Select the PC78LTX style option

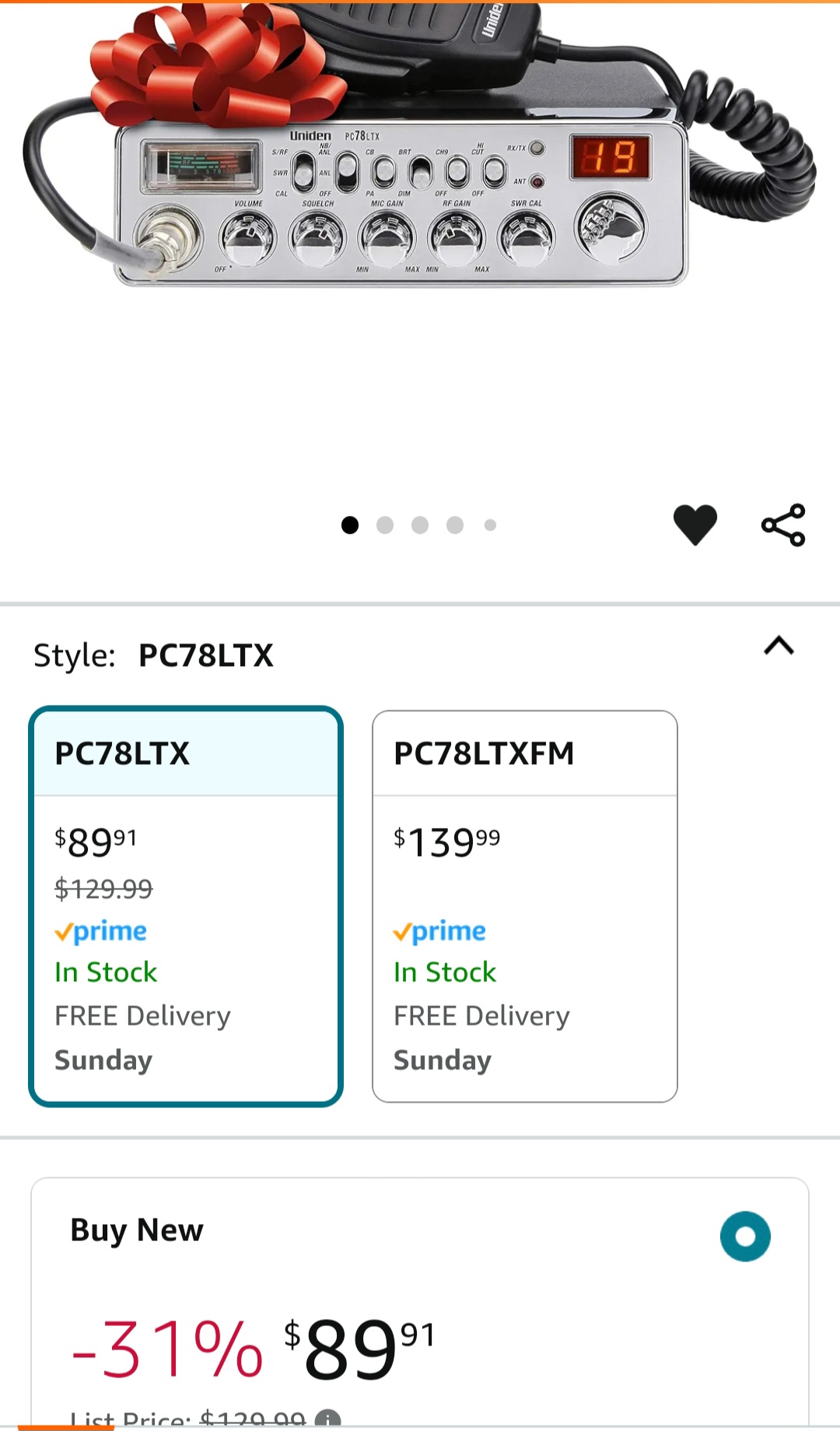coord(186,906)
